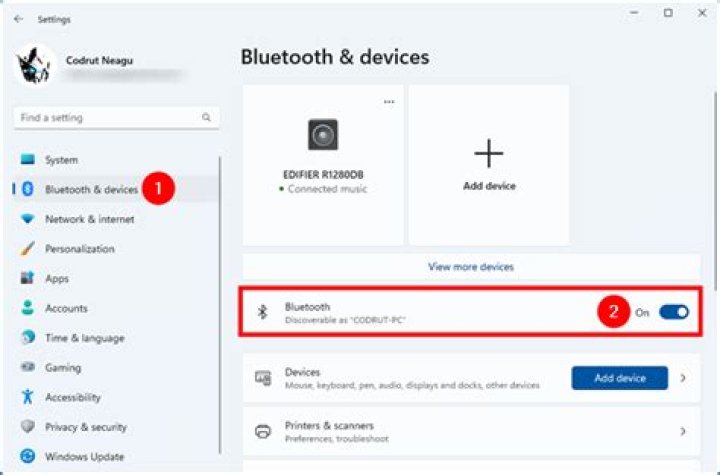Image resolution: width=720 pixels, height=475 pixels.
Task: Click the search magnifier icon
Action: pos(207,118)
